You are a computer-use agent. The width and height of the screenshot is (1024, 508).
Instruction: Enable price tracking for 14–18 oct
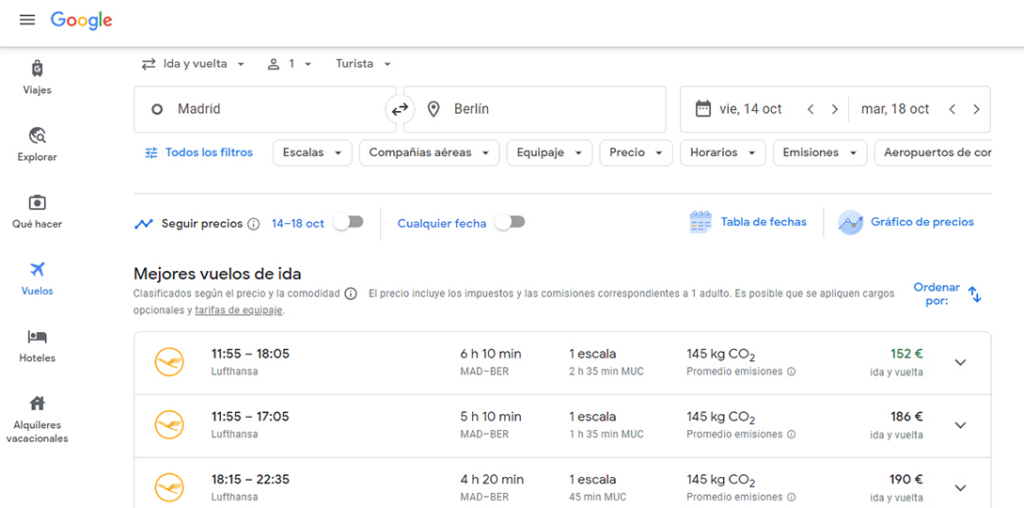click(348, 222)
